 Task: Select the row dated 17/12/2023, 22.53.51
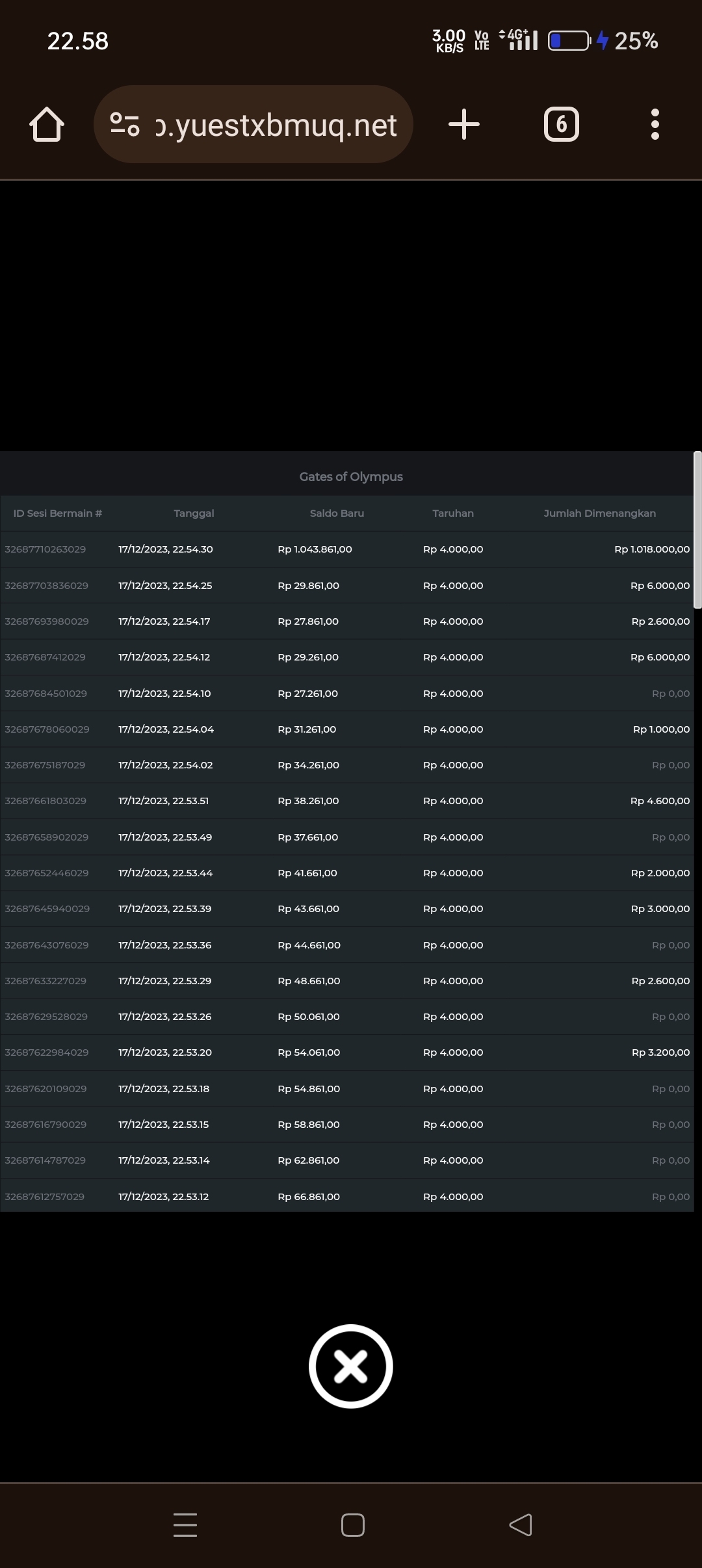click(x=164, y=801)
